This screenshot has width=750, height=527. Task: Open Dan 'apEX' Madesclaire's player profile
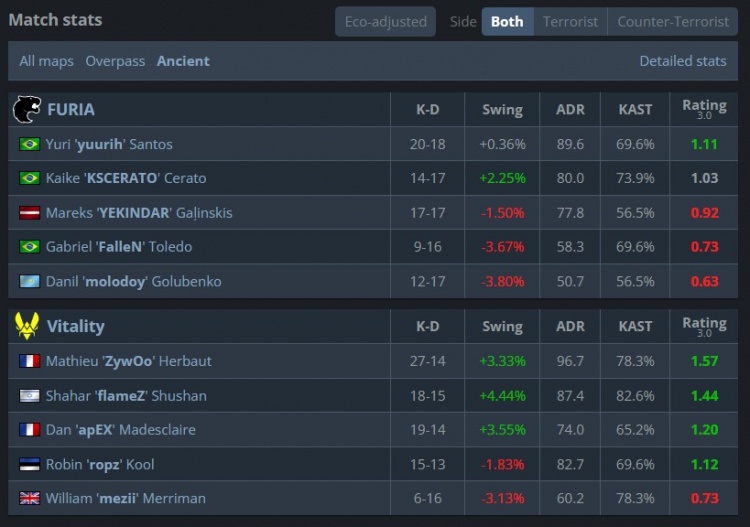click(120, 430)
